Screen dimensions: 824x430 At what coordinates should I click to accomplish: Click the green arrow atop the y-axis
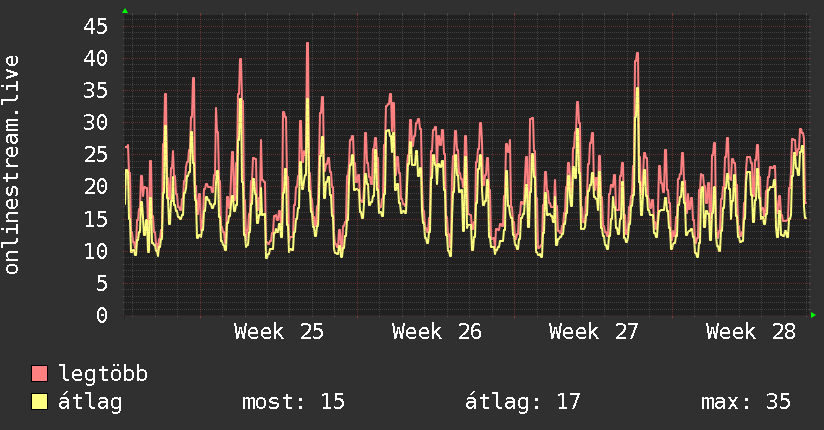pos(125,11)
